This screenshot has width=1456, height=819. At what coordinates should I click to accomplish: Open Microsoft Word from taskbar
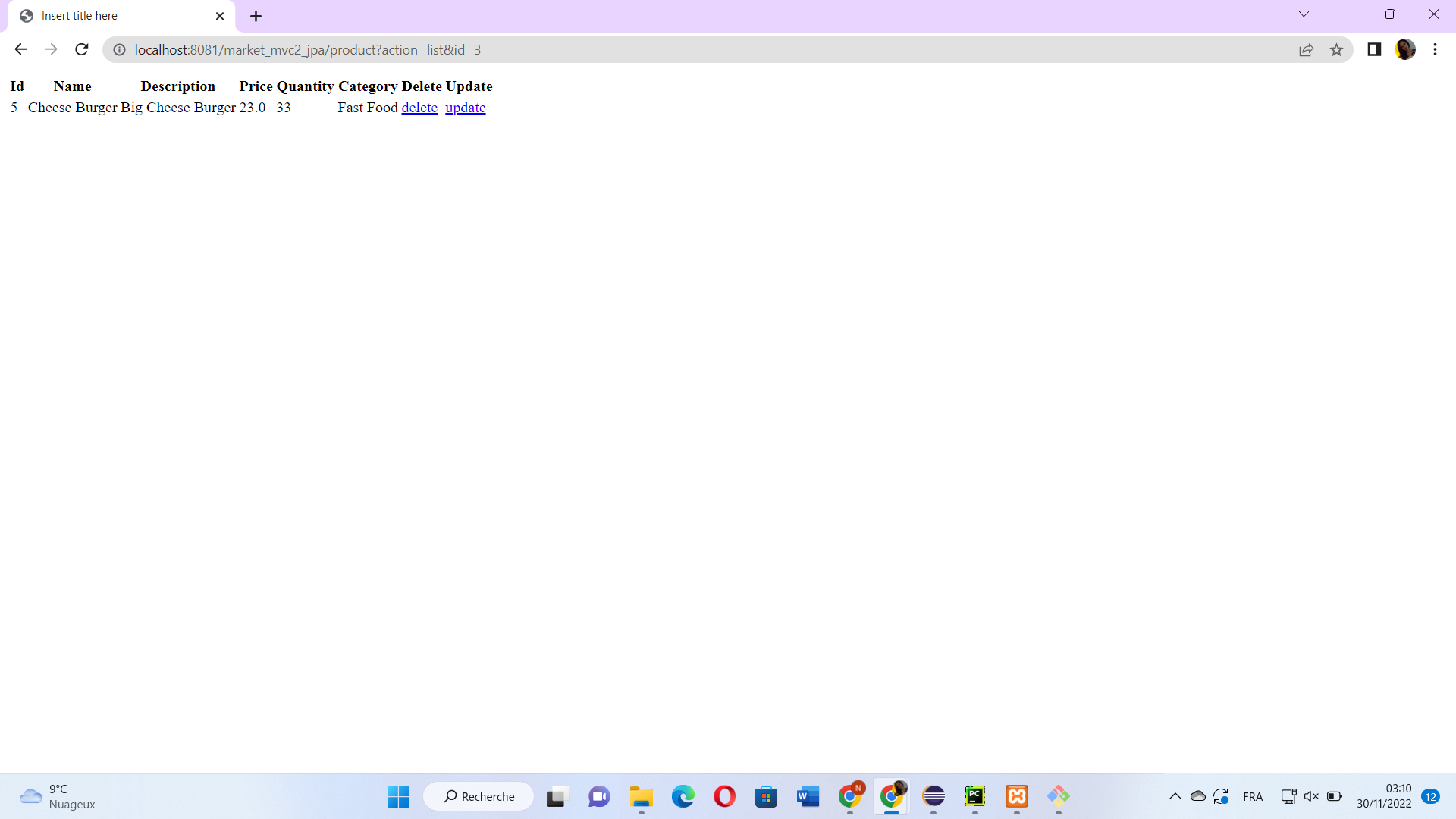point(808,796)
